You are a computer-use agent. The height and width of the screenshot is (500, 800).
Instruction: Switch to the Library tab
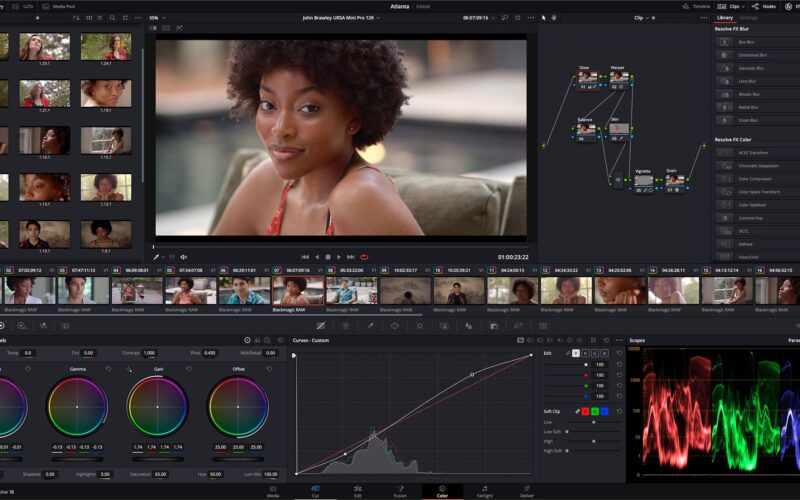tap(725, 18)
